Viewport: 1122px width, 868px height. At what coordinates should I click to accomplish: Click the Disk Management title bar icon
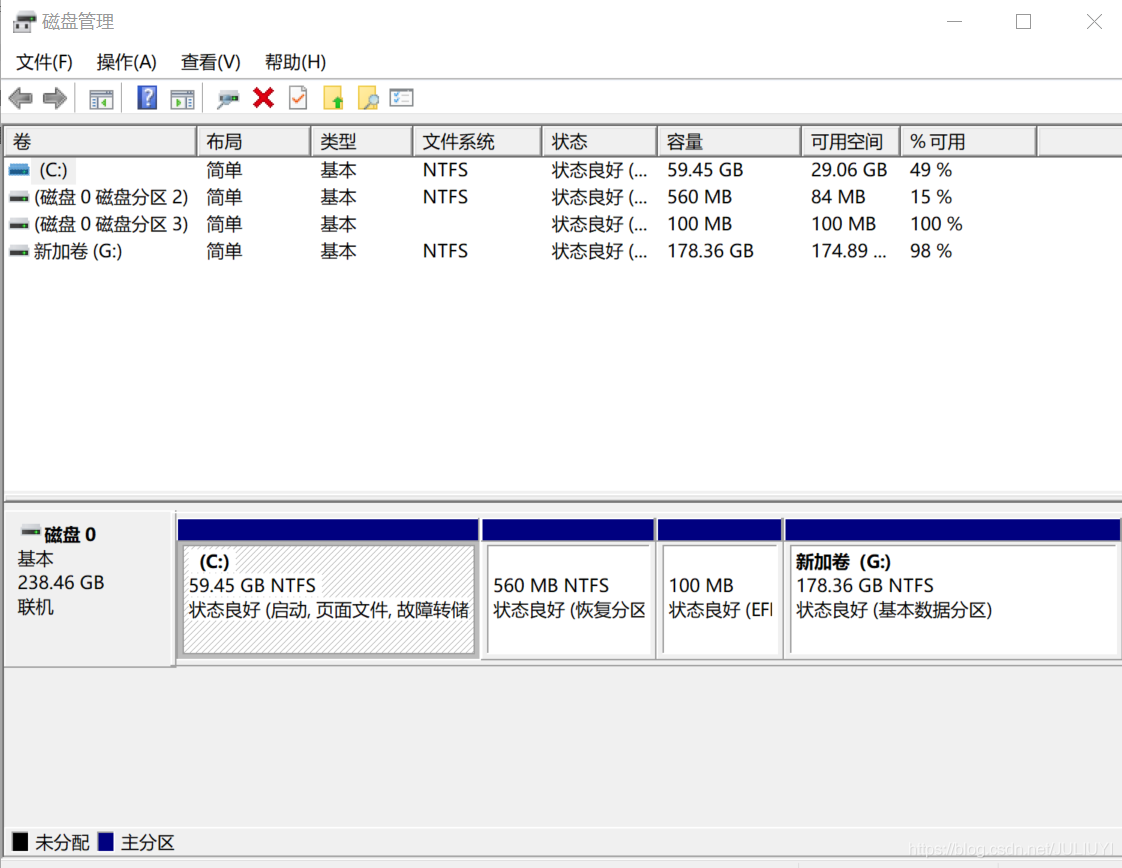tap(24, 21)
